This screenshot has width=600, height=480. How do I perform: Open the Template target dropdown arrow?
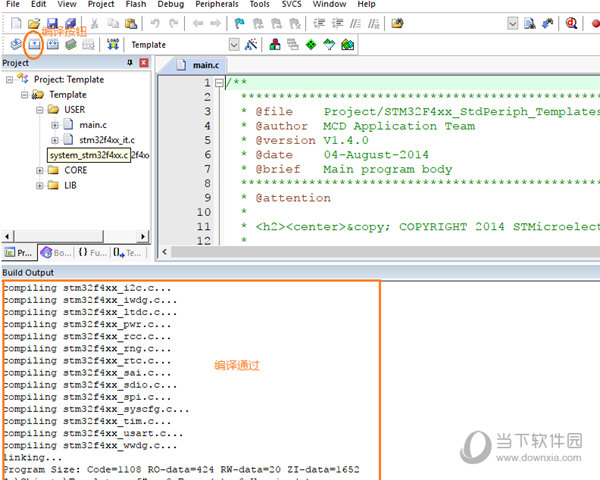234,44
